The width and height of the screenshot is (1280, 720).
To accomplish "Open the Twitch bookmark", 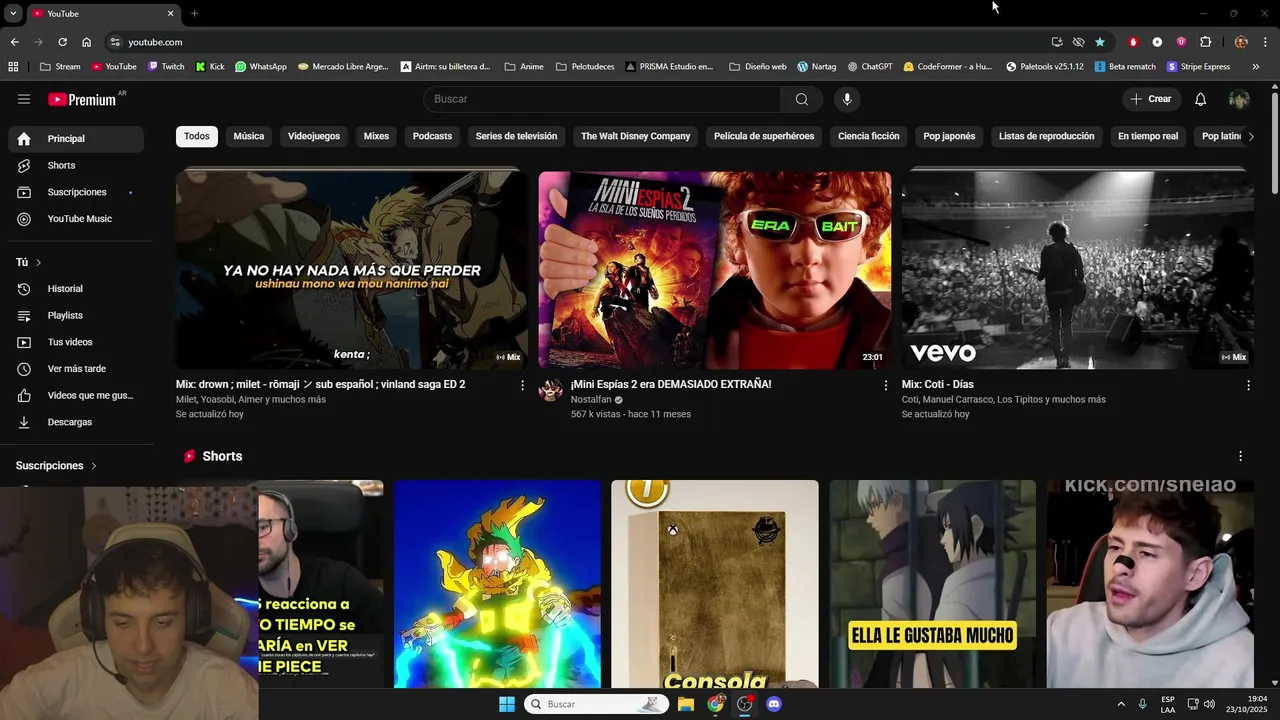I will pyautogui.click(x=166, y=67).
